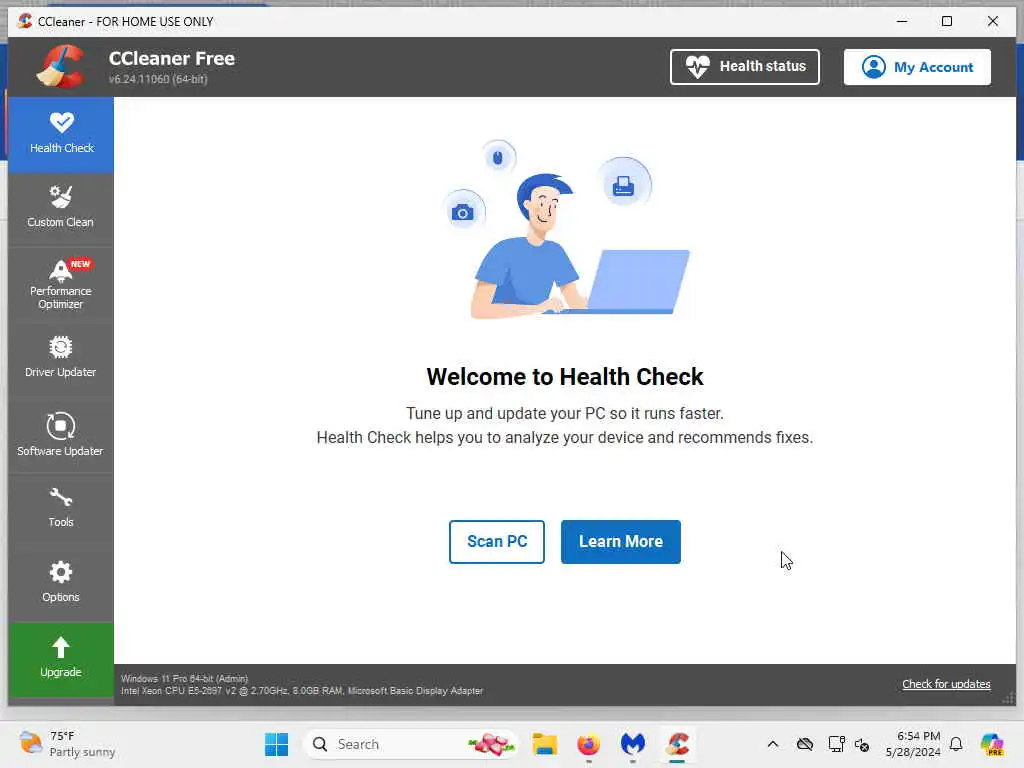Screen dimensions: 1024x768
Task: Click the network display tray icon
Action: 836,744
